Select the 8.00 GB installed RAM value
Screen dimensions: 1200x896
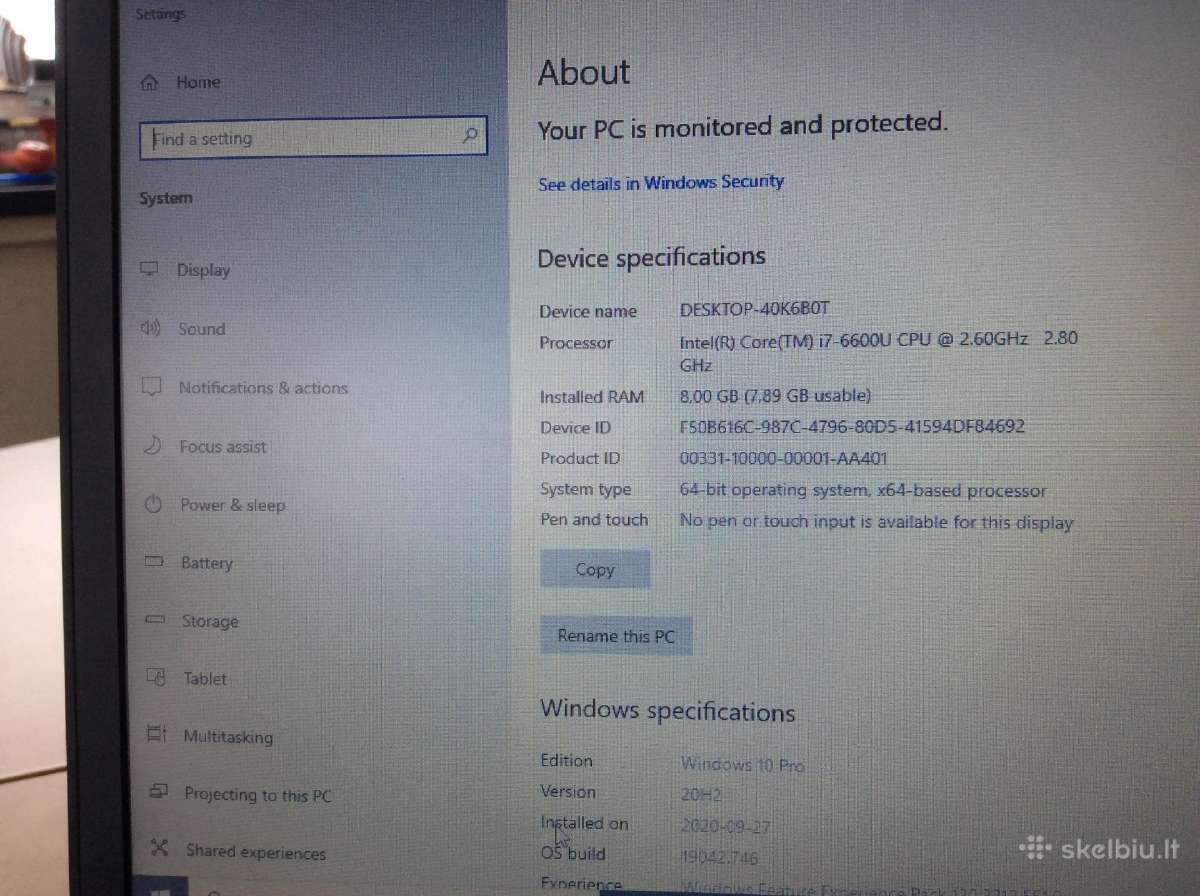click(x=775, y=395)
